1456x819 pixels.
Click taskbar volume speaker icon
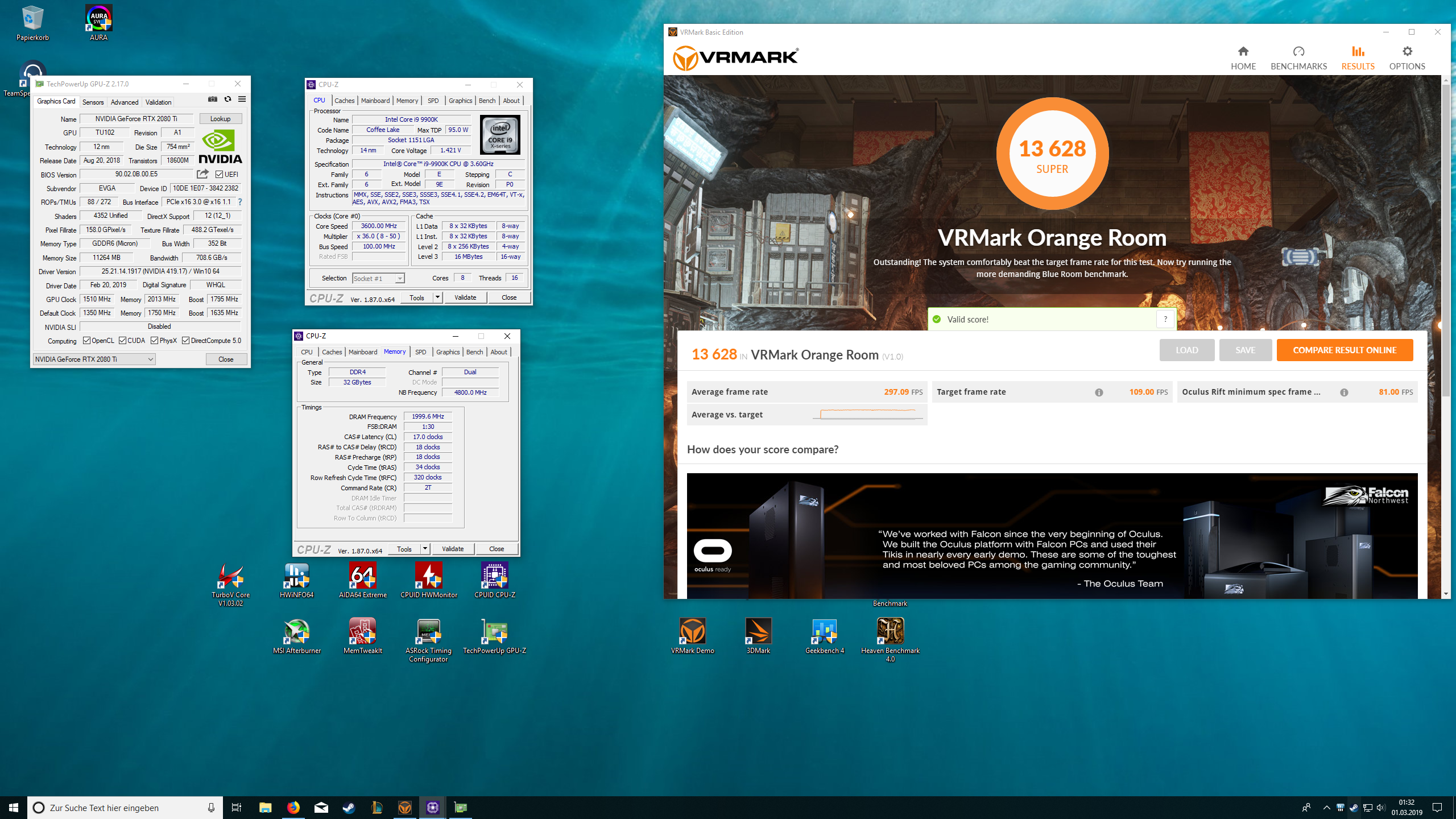click(1380, 808)
